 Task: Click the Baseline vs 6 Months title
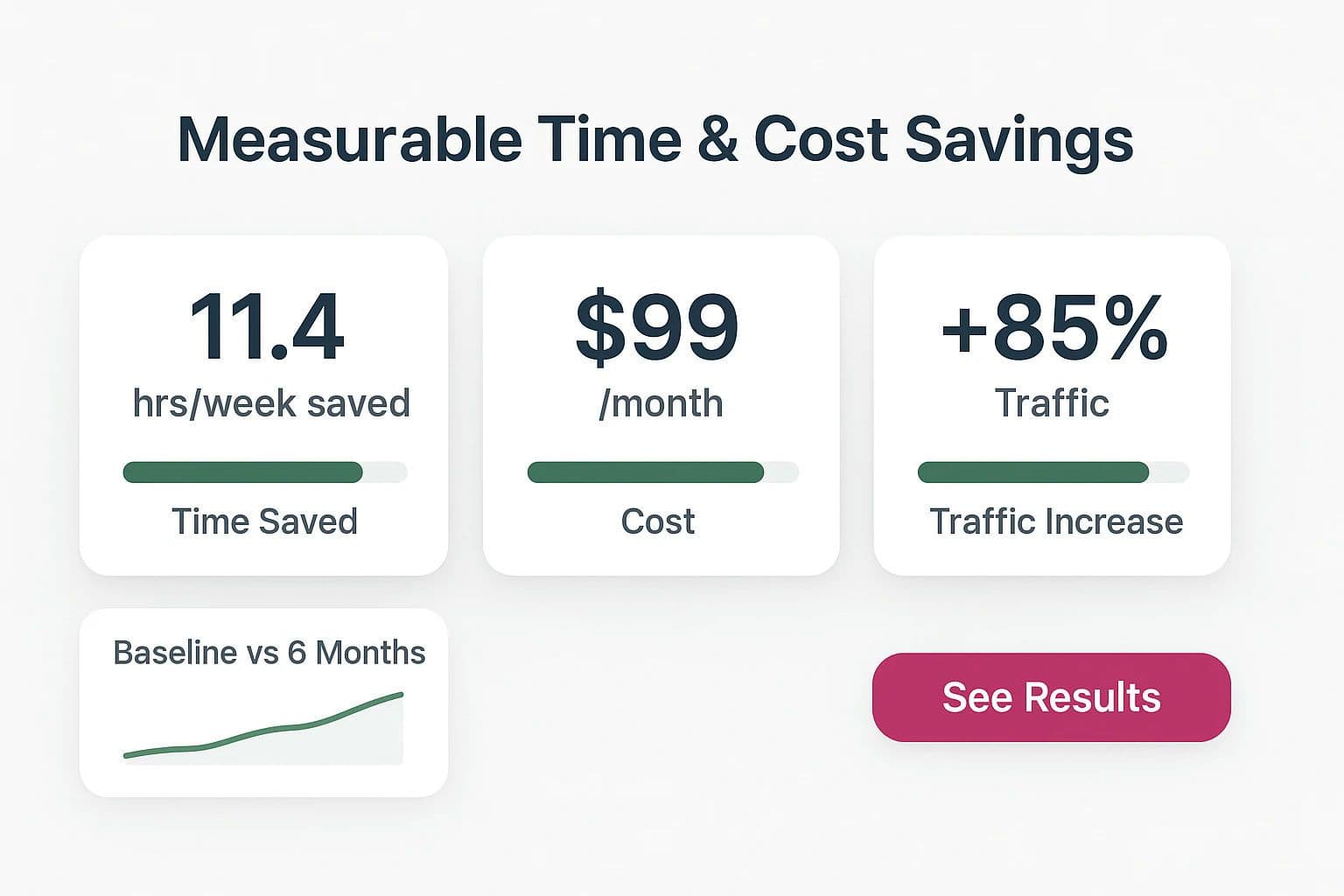[269, 653]
